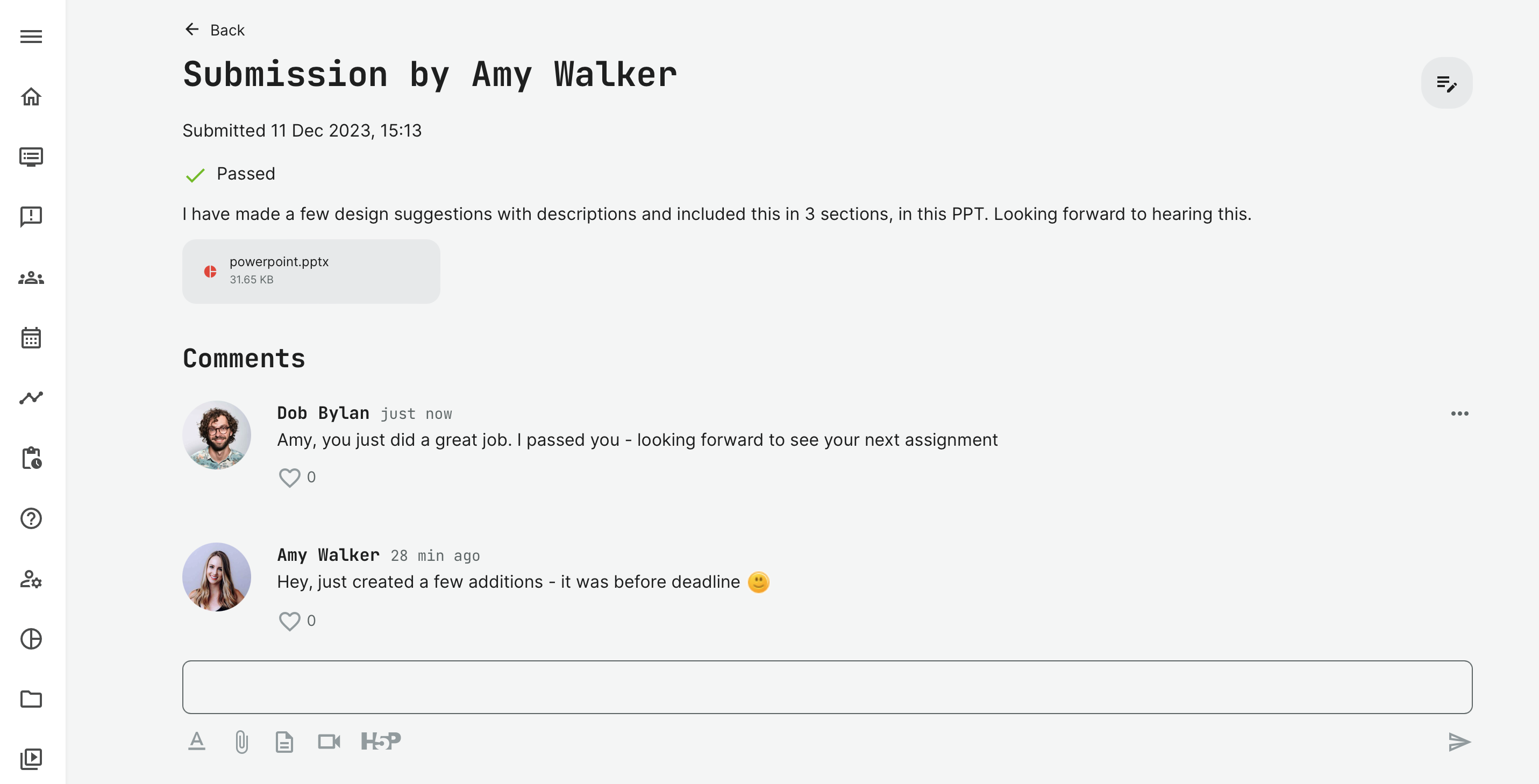Open text formatting options for comment
Image resolution: width=1539 pixels, height=784 pixels.
click(x=197, y=742)
